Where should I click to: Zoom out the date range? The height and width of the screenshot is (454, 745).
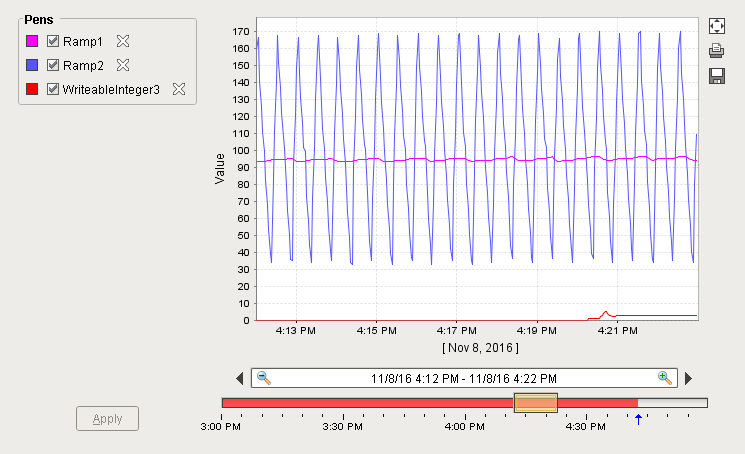coord(264,378)
